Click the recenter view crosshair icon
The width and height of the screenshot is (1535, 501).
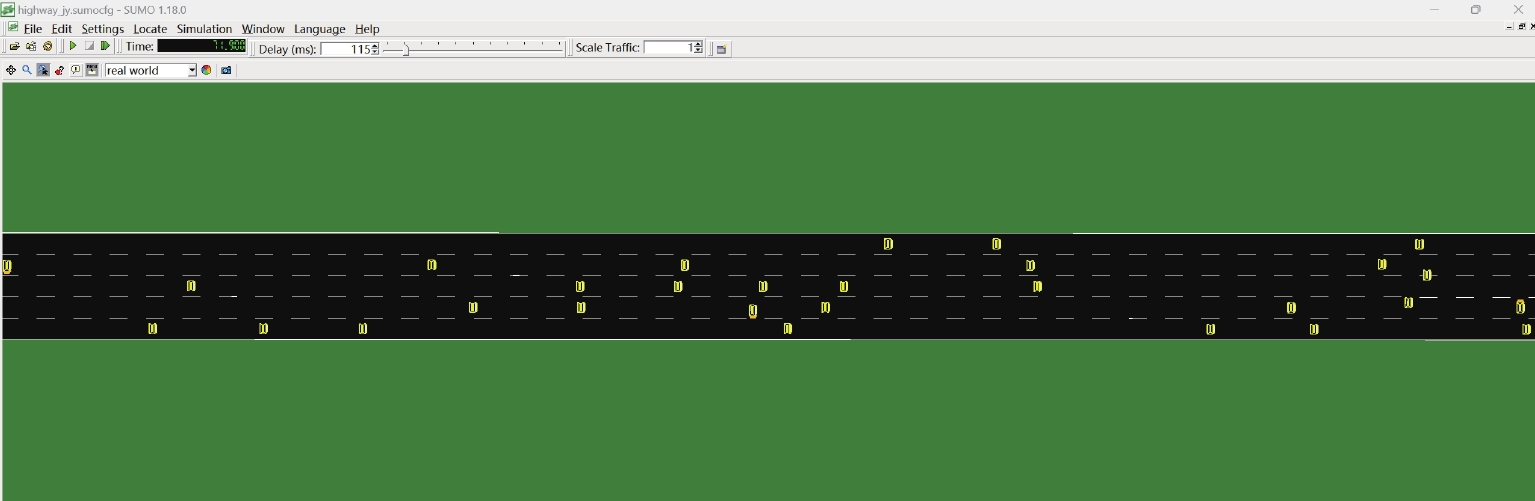11,71
